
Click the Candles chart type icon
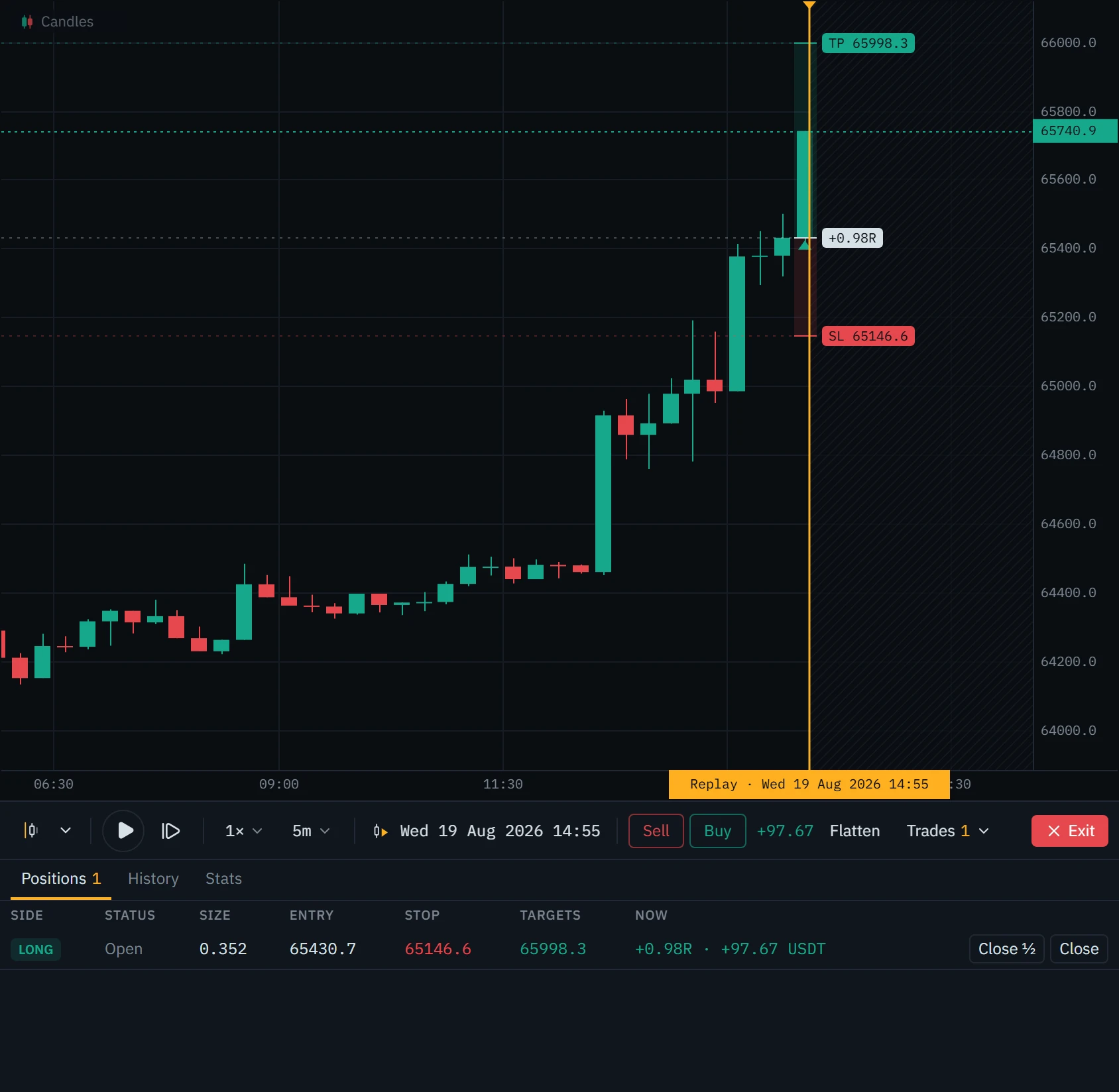coord(27,22)
